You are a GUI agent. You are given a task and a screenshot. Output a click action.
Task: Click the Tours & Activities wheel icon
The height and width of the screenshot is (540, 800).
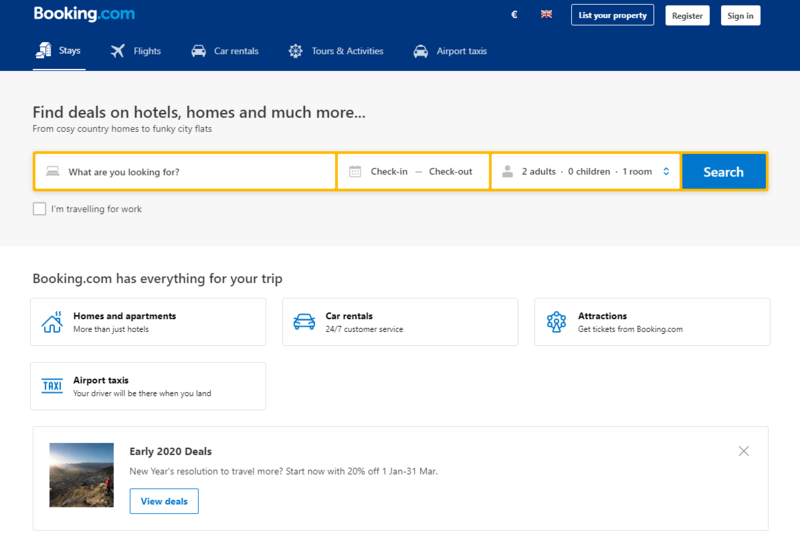pyautogui.click(x=295, y=51)
